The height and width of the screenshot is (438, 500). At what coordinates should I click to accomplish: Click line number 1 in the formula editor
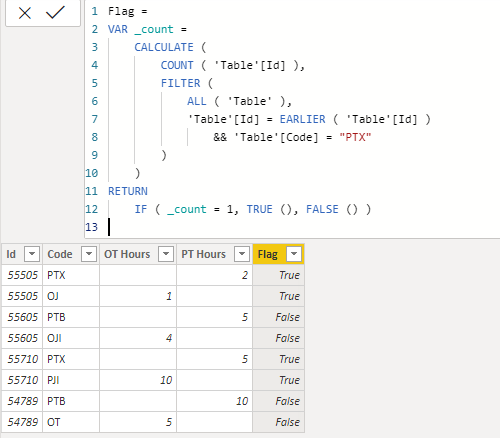point(95,11)
